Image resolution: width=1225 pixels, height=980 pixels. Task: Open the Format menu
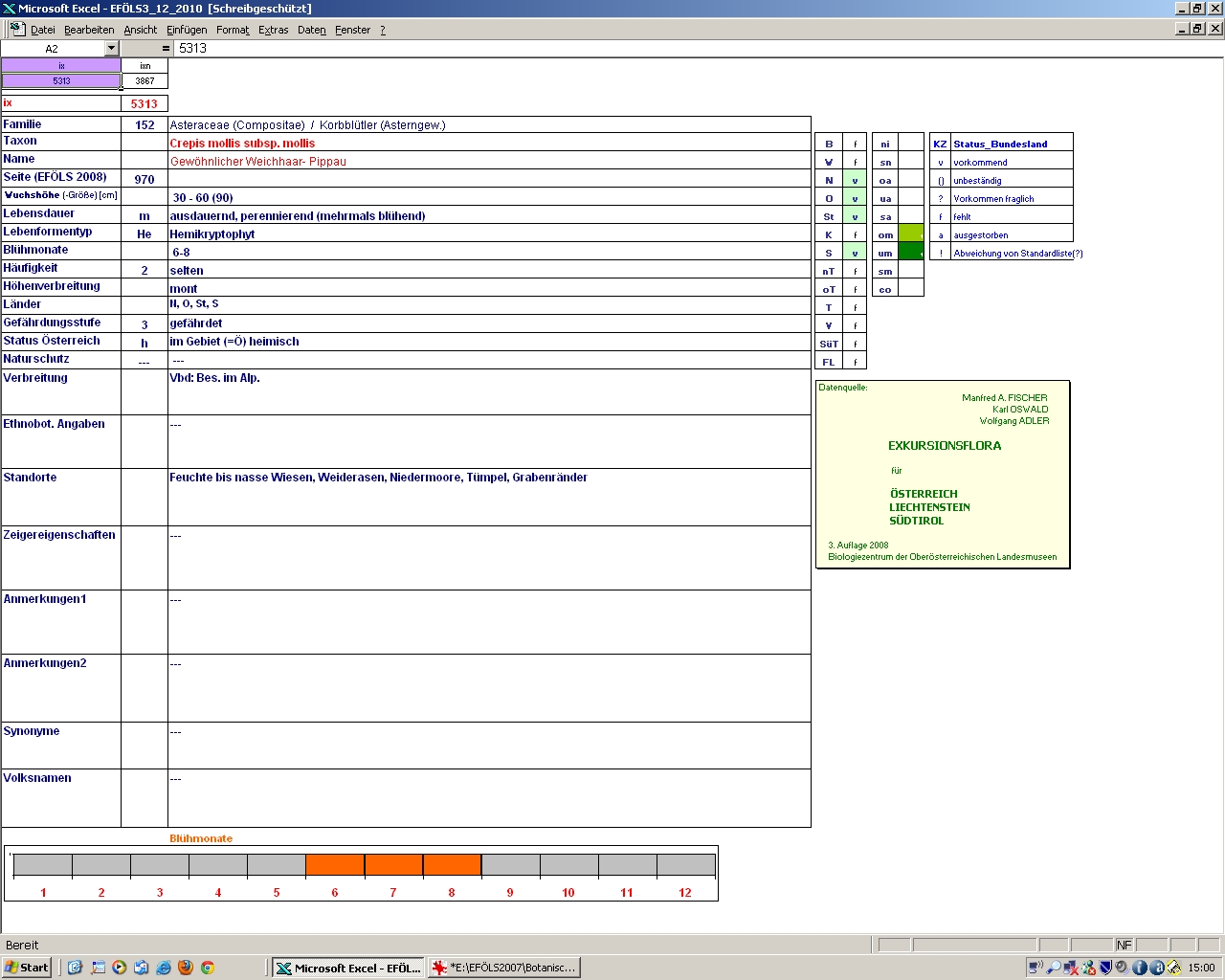pyautogui.click(x=233, y=30)
